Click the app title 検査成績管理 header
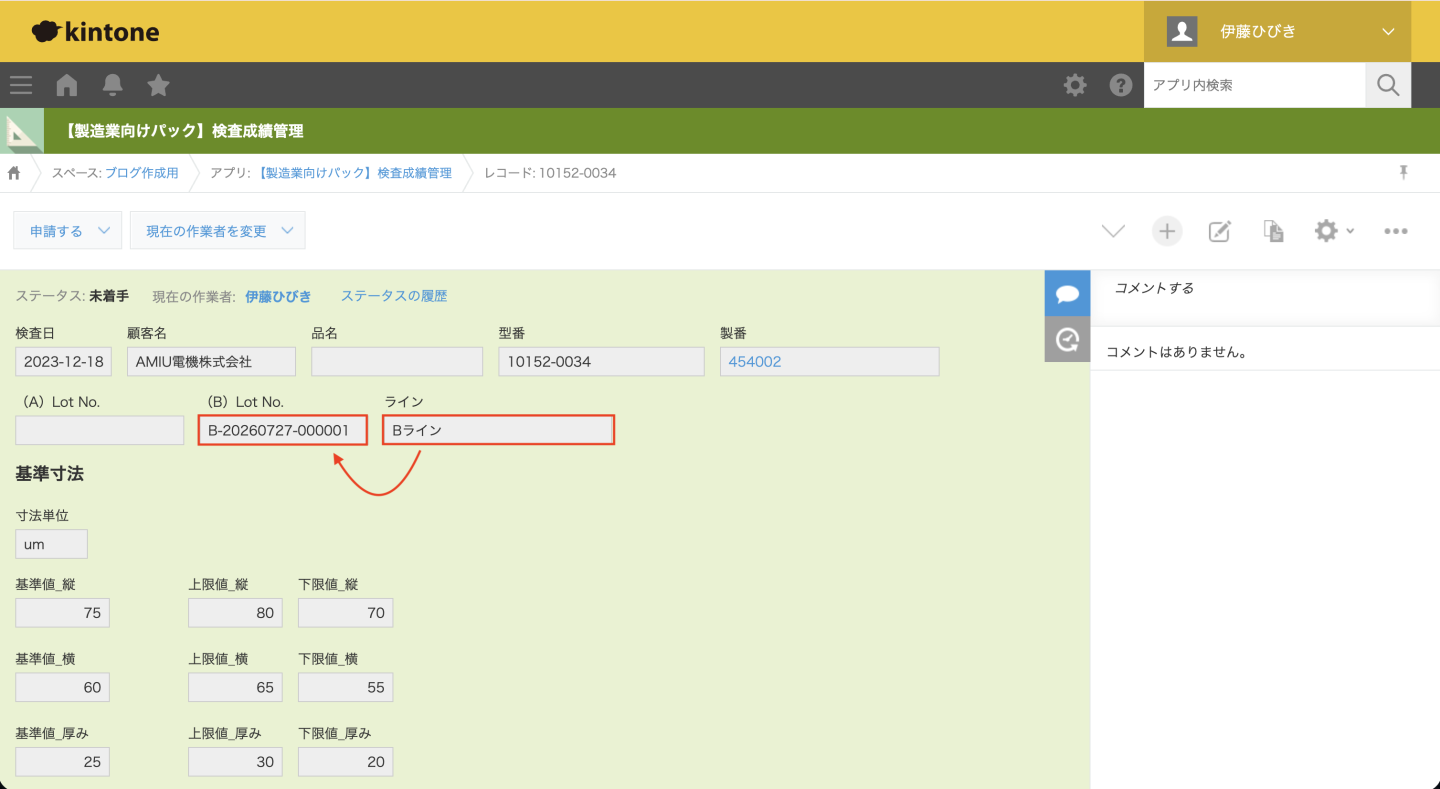 click(x=183, y=131)
